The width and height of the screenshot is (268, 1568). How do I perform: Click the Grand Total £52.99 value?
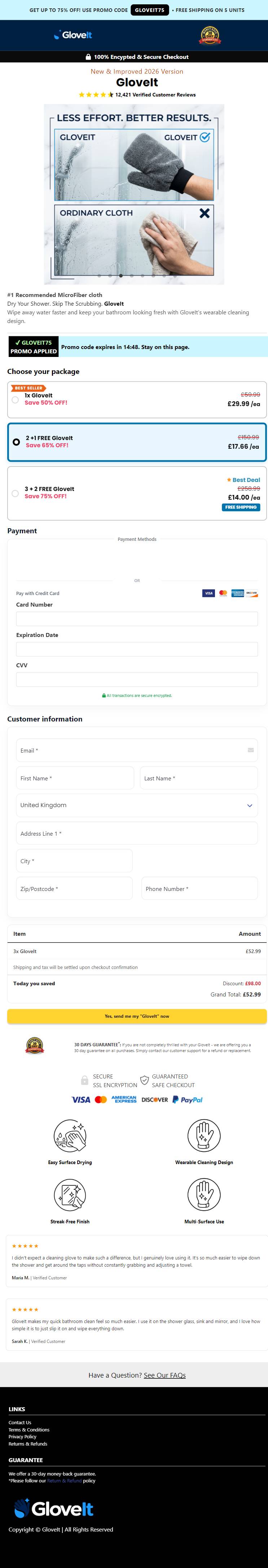pyautogui.click(x=252, y=994)
